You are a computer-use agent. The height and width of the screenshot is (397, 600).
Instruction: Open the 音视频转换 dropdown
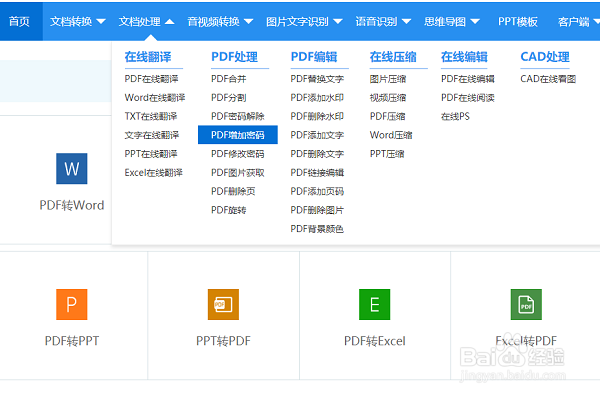tap(220, 21)
